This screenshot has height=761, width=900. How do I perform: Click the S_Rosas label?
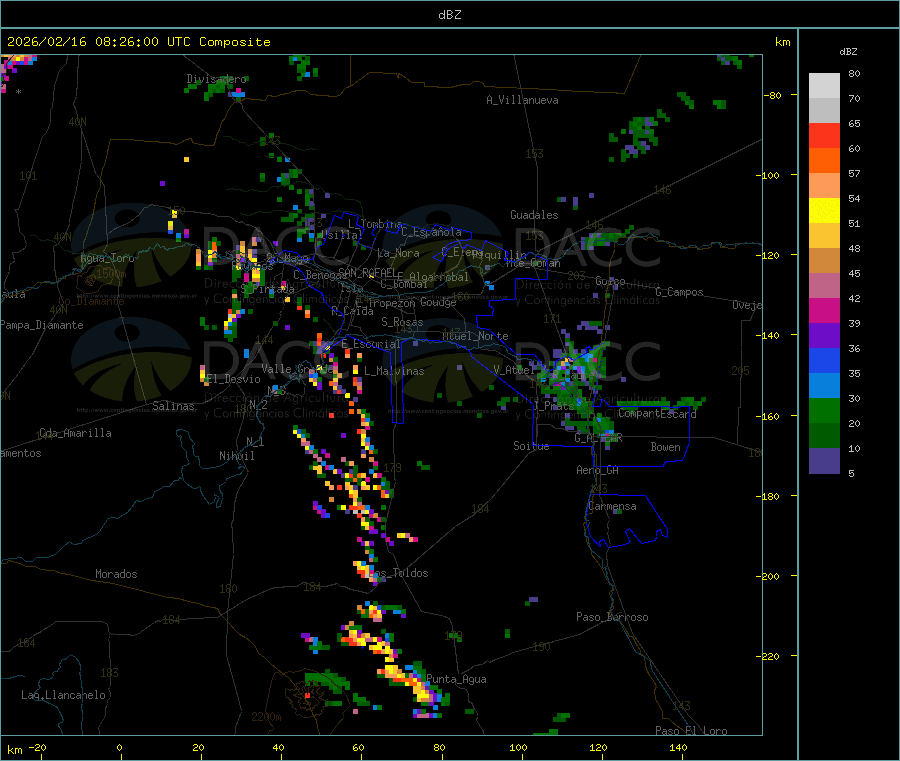pyautogui.click(x=402, y=322)
